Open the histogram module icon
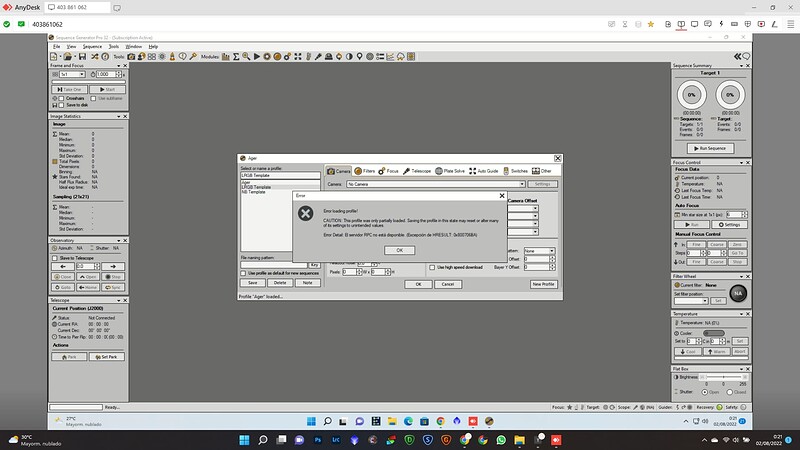The image size is (800, 450). (226, 57)
